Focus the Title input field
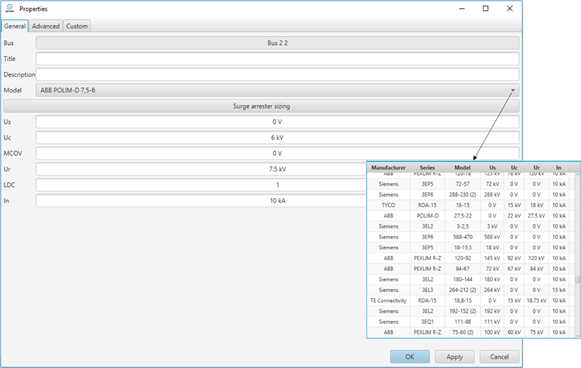581x368 pixels. 277,59
